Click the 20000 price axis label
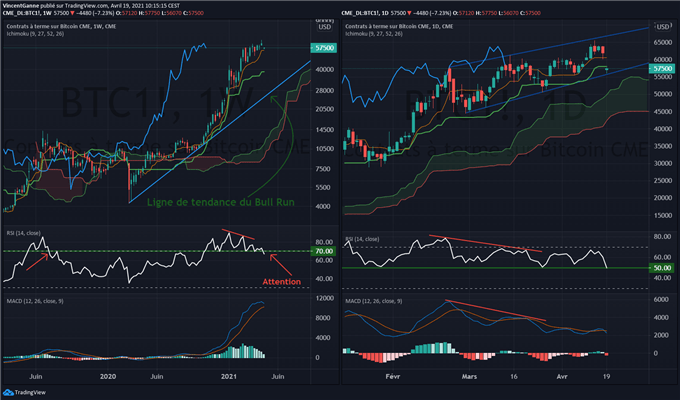Viewport: 680px width, 400px height. tap(663, 198)
